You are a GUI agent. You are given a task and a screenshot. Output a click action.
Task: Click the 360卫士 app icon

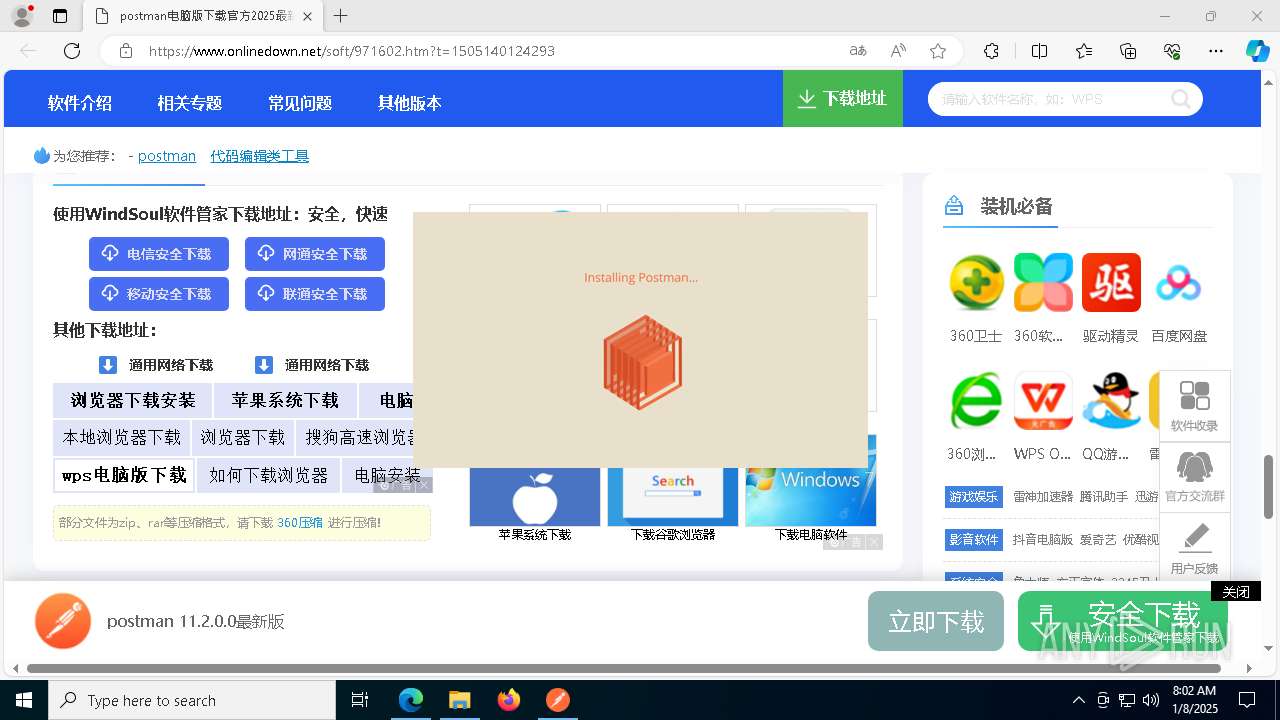click(x=976, y=282)
